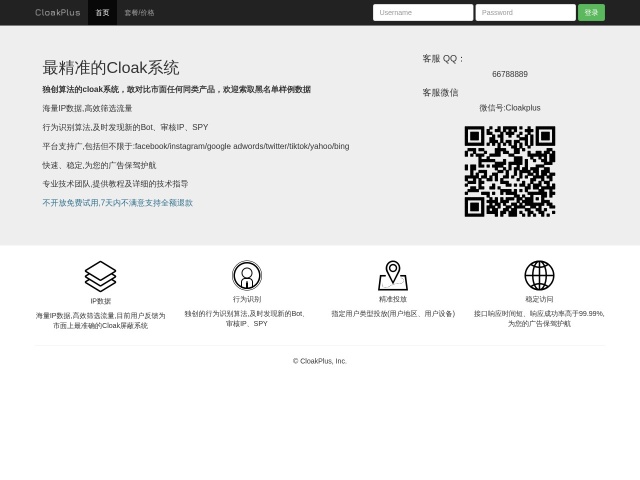Select the 首页 navigation tab
640x480 pixels.
[x=102, y=13]
